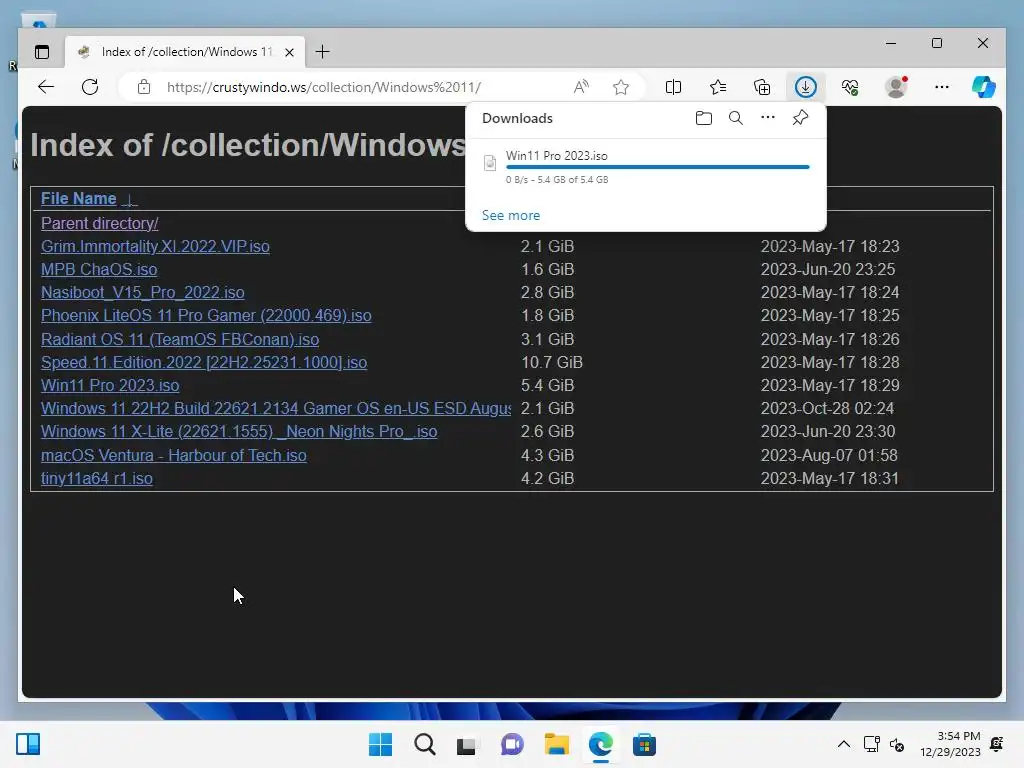The width and height of the screenshot is (1024, 768).
Task: Click Win11 Pro 2023.iso link in listing
Action: click(110, 385)
